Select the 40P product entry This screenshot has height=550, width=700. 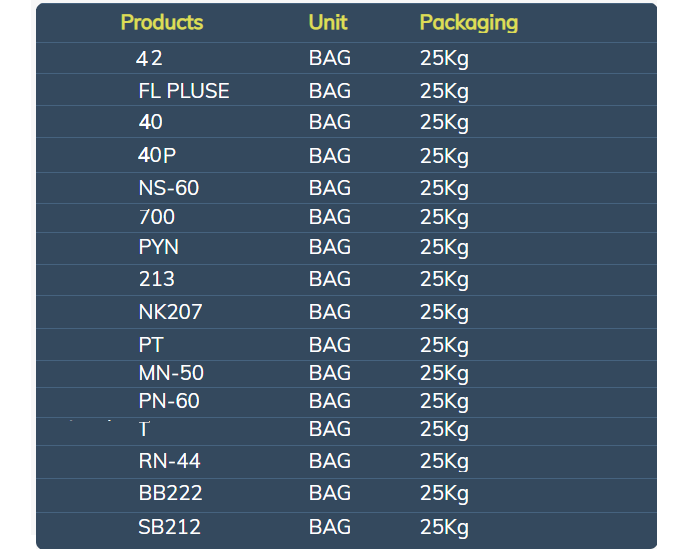point(157,155)
